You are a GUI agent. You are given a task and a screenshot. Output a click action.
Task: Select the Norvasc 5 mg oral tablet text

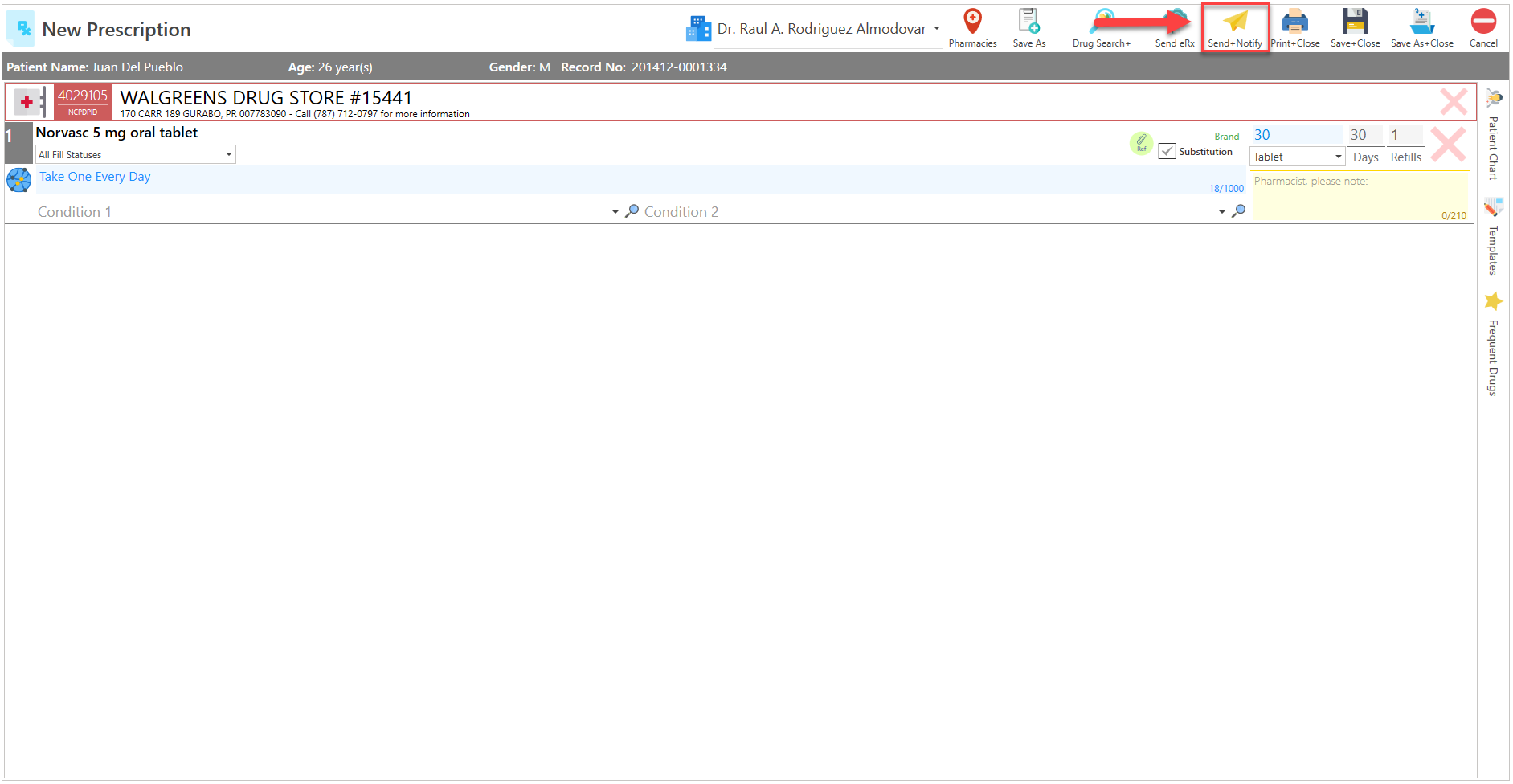pos(117,133)
